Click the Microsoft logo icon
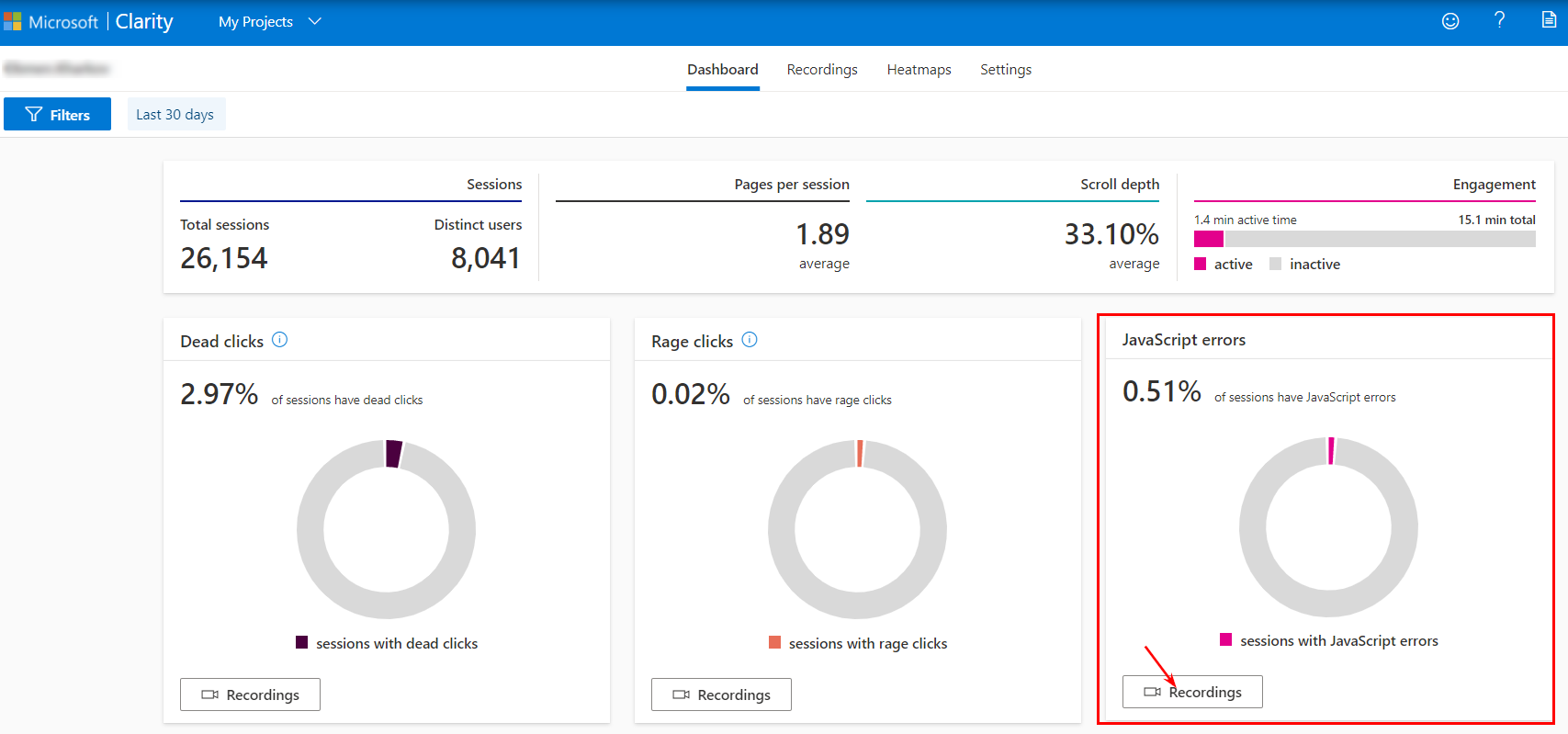The image size is (1568, 734). pos(12,21)
